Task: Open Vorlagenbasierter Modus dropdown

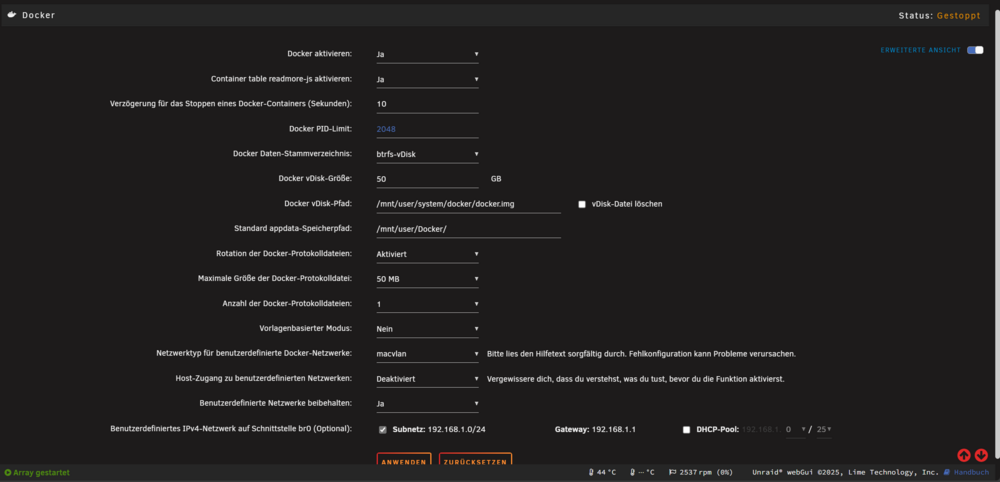Action: [x=427, y=328]
